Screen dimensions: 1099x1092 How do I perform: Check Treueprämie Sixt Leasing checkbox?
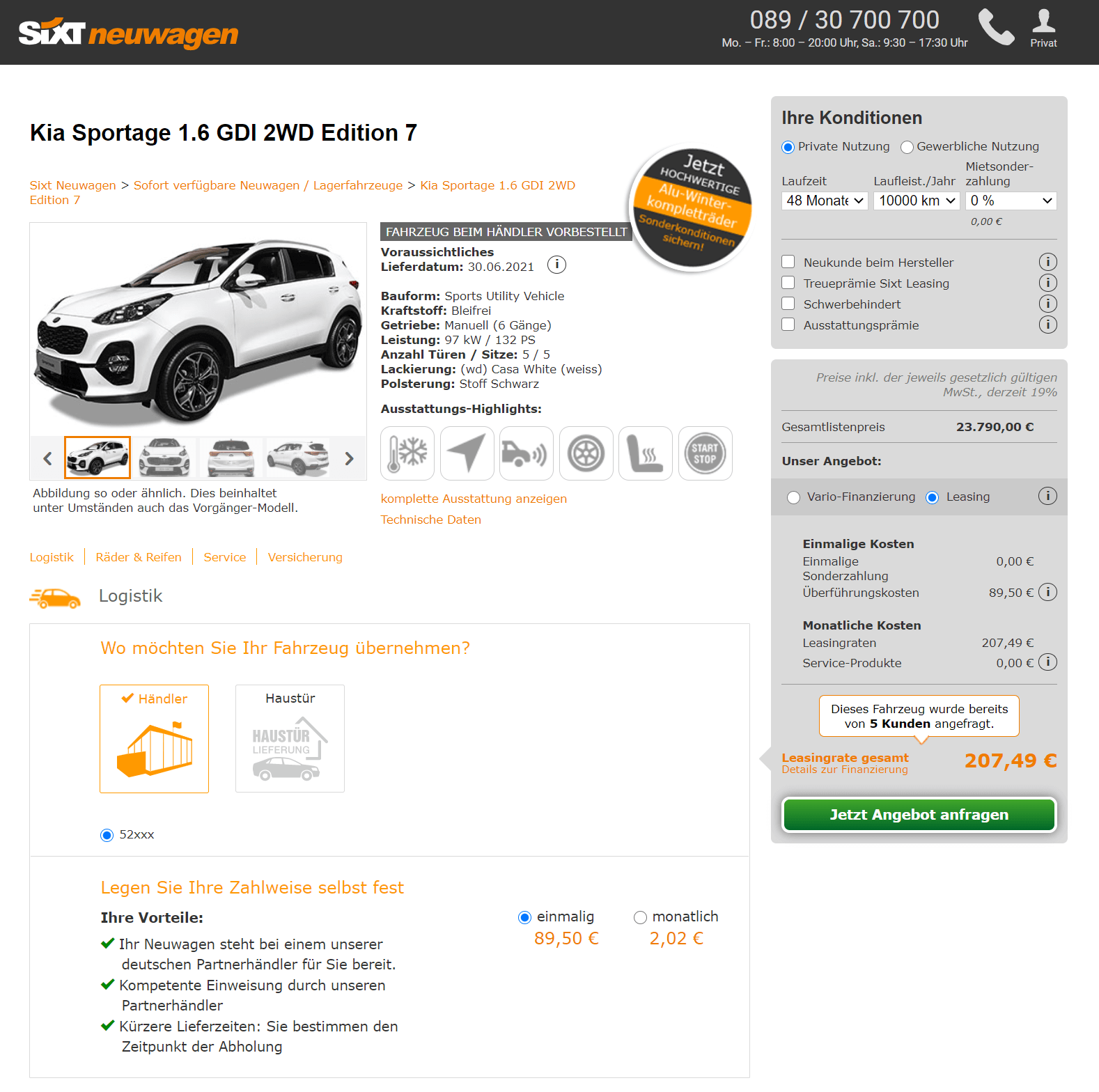point(788,283)
